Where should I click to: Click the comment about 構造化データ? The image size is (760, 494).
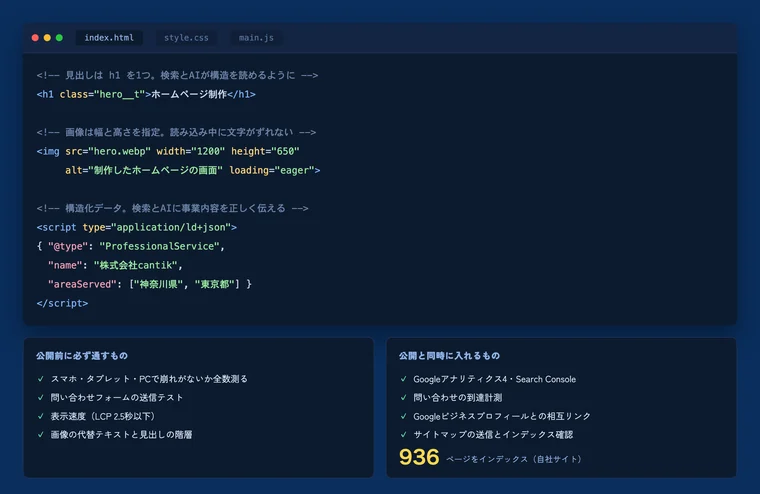pos(173,208)
